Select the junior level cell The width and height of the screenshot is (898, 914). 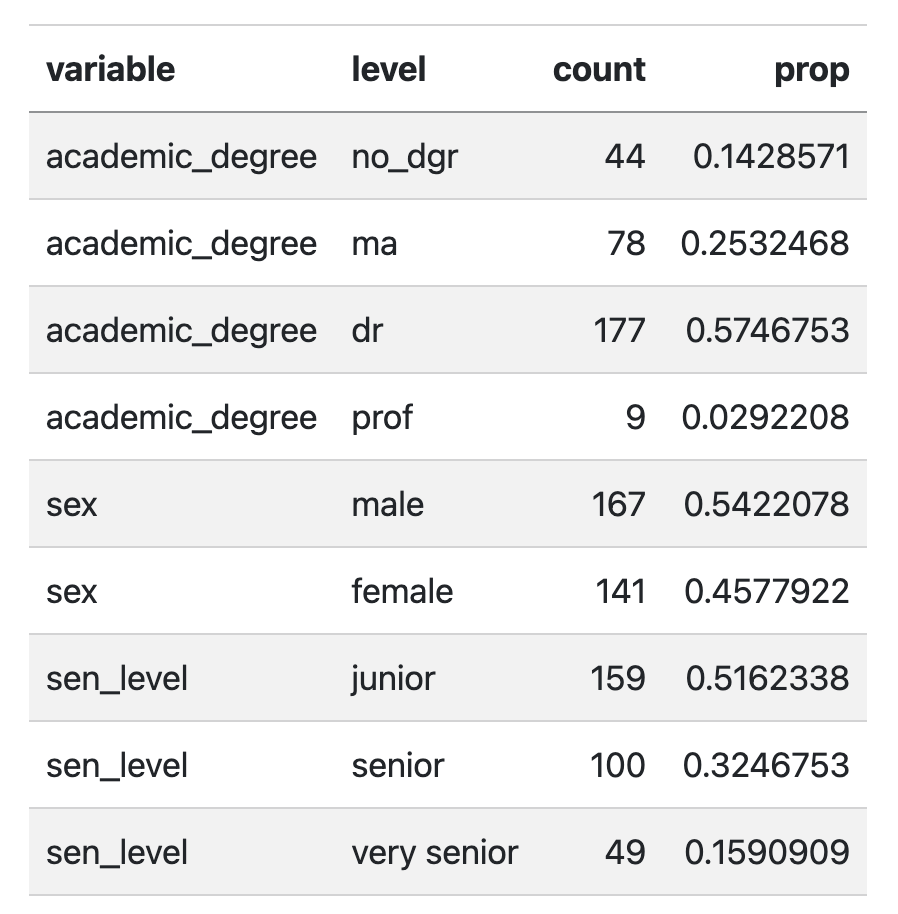(x=393, y=680)
